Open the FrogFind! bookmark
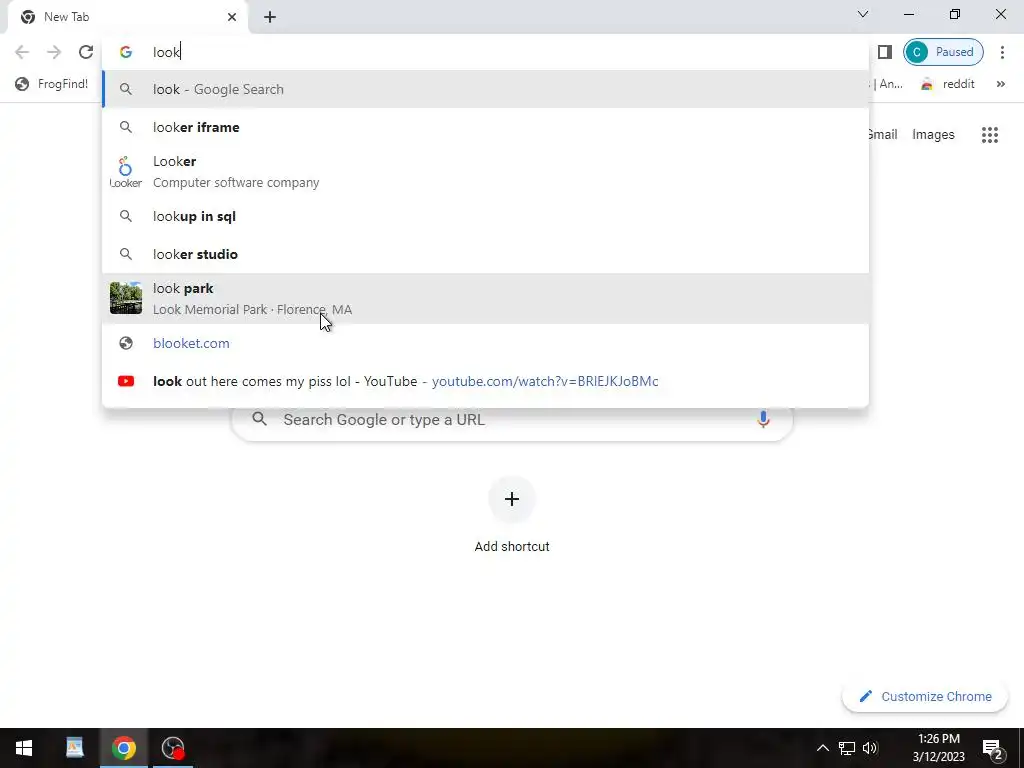 tap(52, 84)
